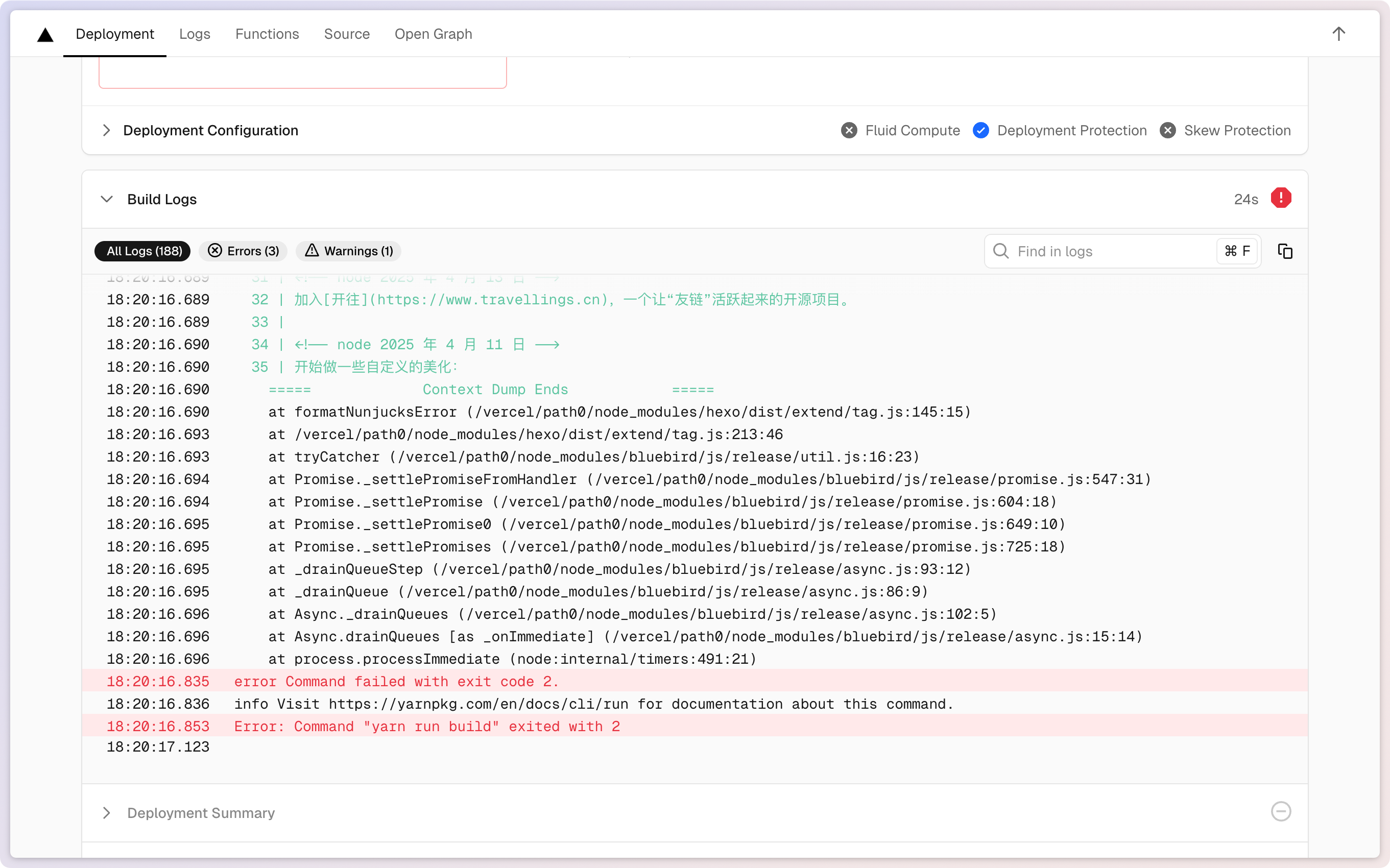Focus the Find in logs search field
The image size is (1390, 868).
coord(1122,251)
